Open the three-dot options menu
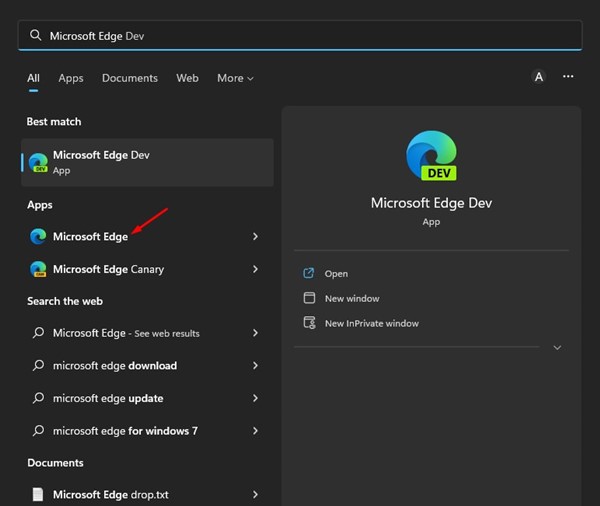600x506 pixels. tap(568, 77)
